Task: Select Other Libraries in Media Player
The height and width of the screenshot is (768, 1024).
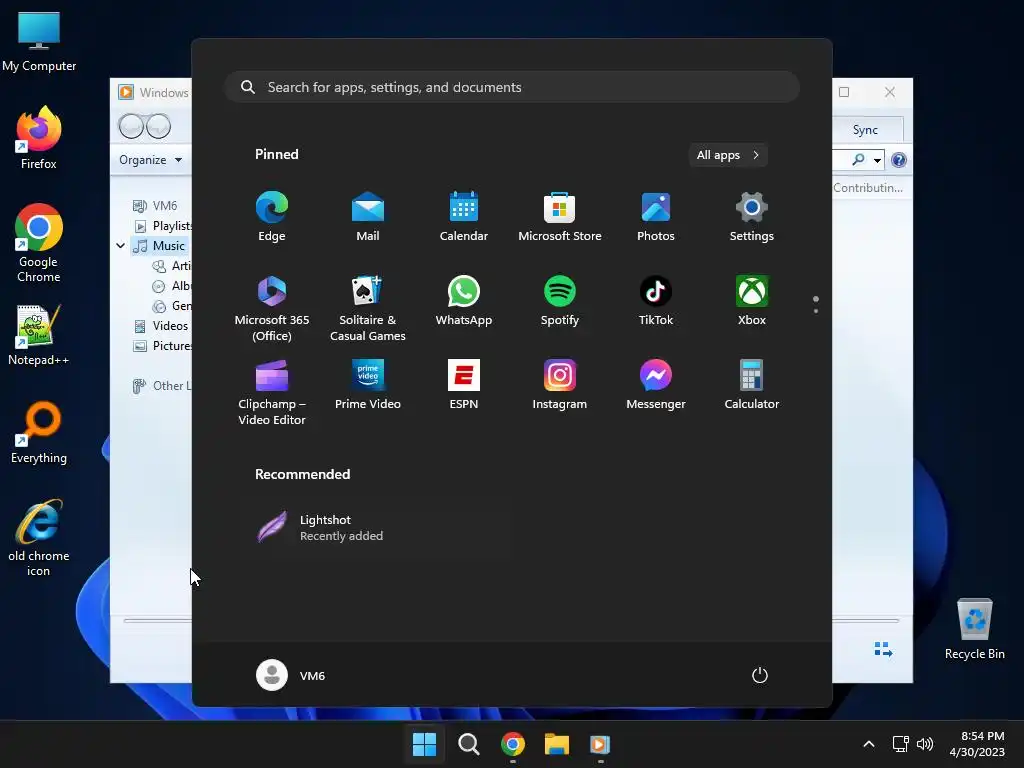Action: (x=162, y=386)
